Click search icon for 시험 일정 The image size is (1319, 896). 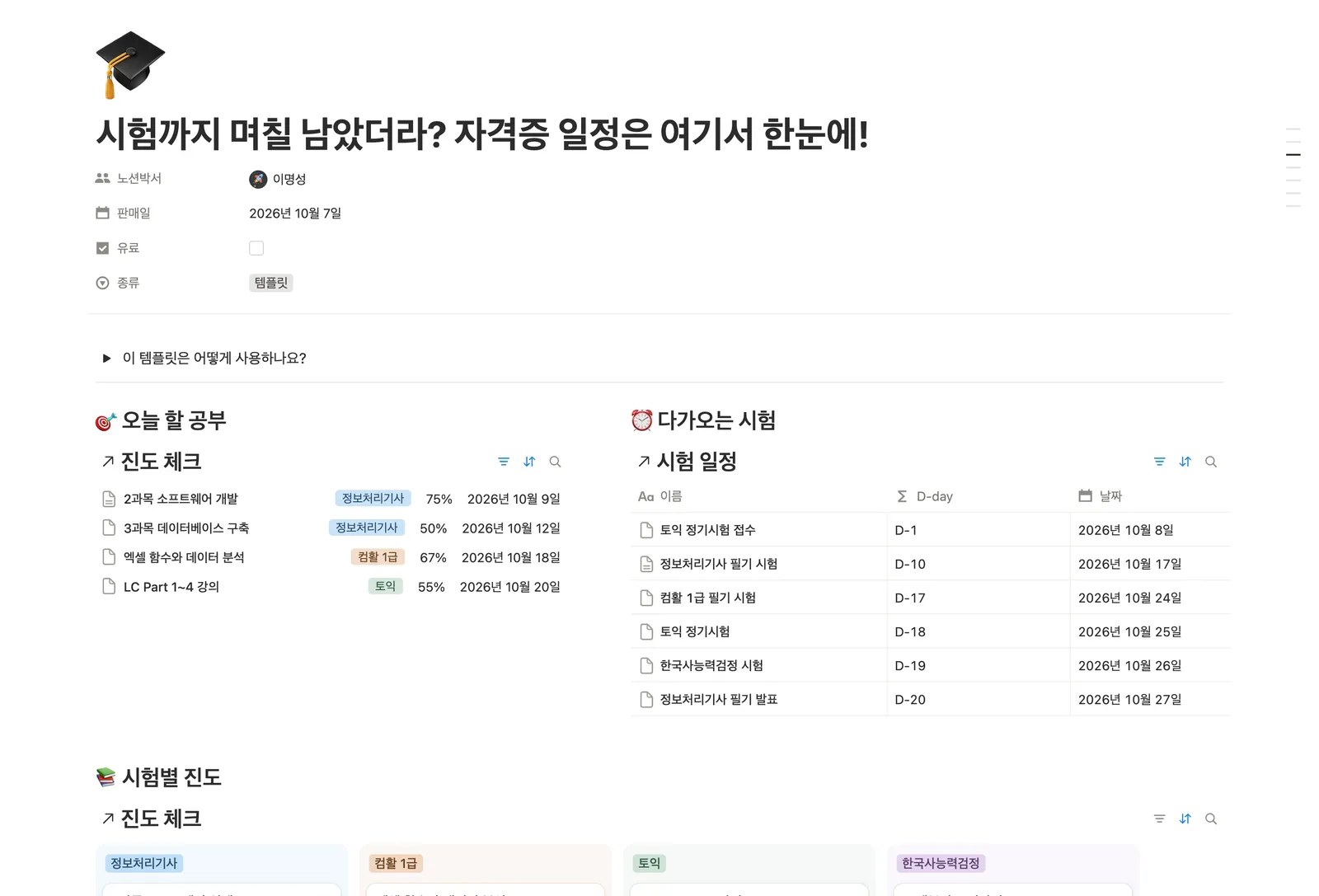(x=1210, y=462)
